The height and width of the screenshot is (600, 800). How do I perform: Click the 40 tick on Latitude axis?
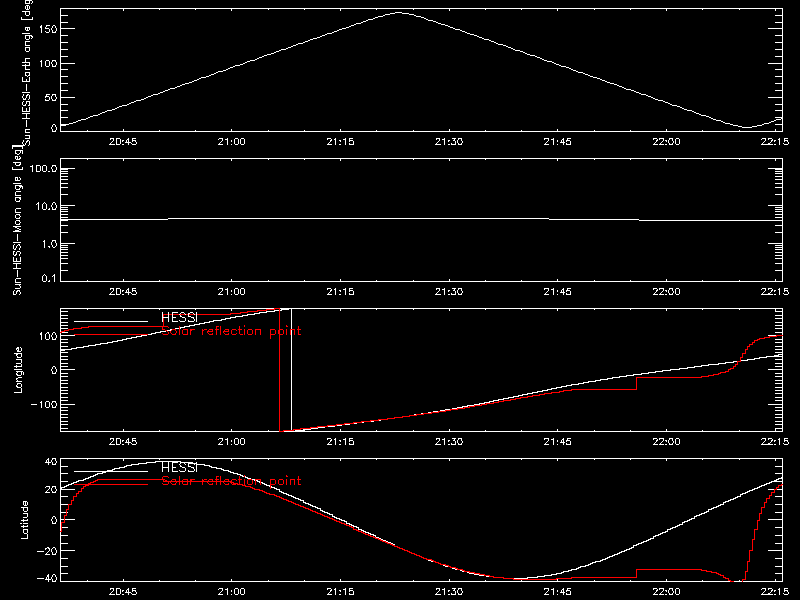[51, 462]
